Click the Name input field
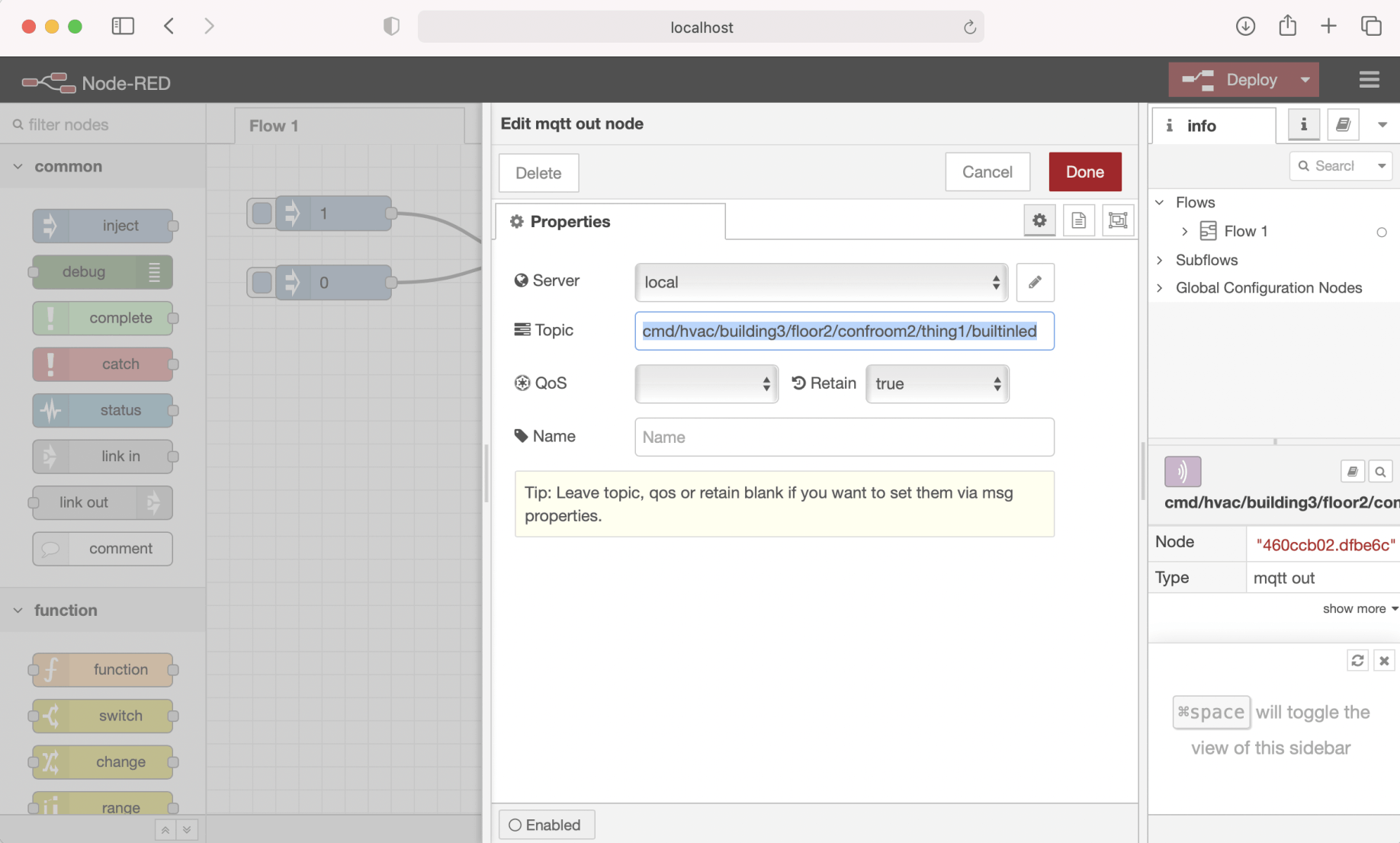Screen dimensions: 1400x843 (844, 437)
